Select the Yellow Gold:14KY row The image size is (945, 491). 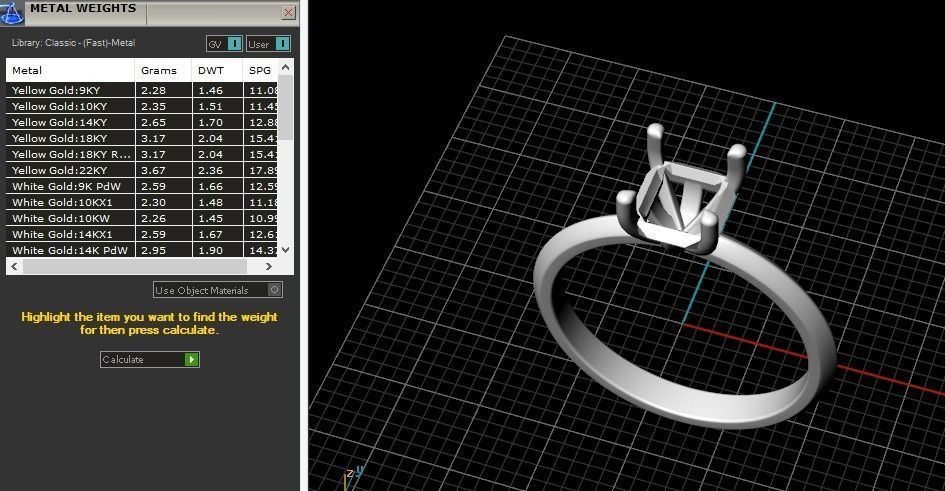[x=142, y=122]
